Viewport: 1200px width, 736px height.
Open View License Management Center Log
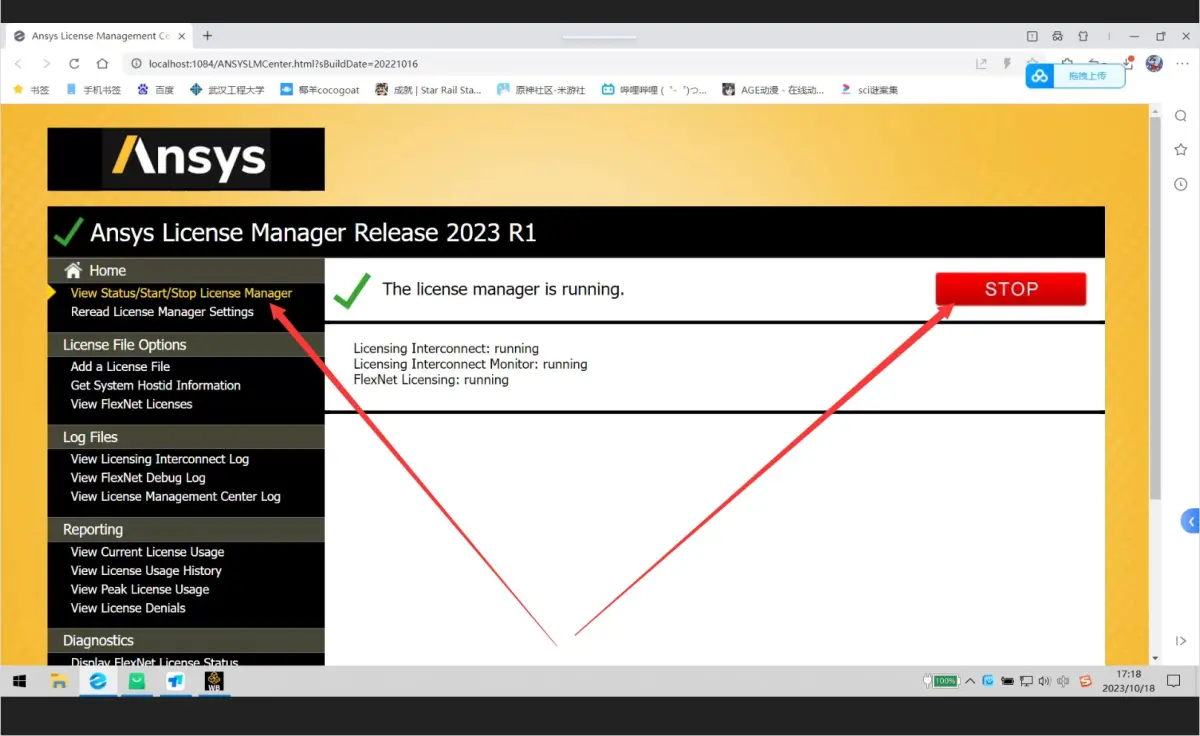(x=175, y=497)
